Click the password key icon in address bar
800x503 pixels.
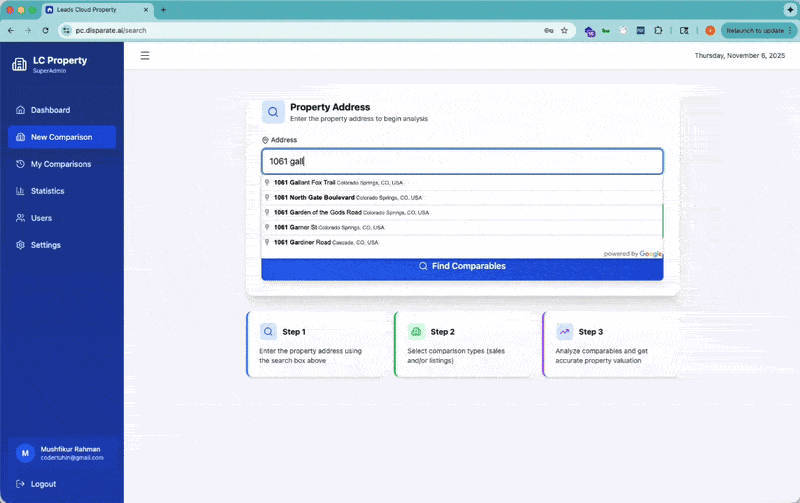pyautogui.click(x=548, y=31)
